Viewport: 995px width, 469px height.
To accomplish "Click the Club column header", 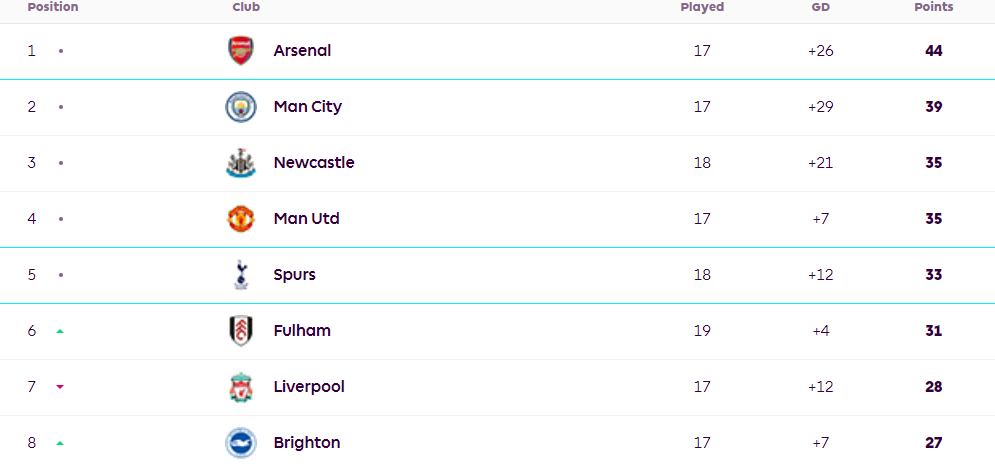I will (246, 7).
